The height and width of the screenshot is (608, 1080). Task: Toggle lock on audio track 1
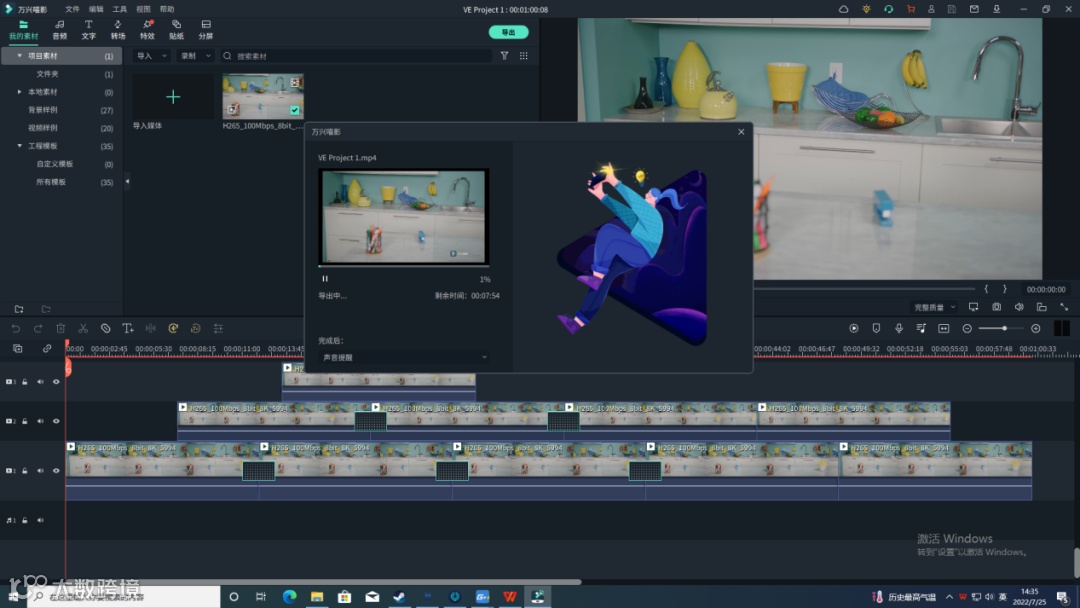pyautogui.click(x=25, y=521)
